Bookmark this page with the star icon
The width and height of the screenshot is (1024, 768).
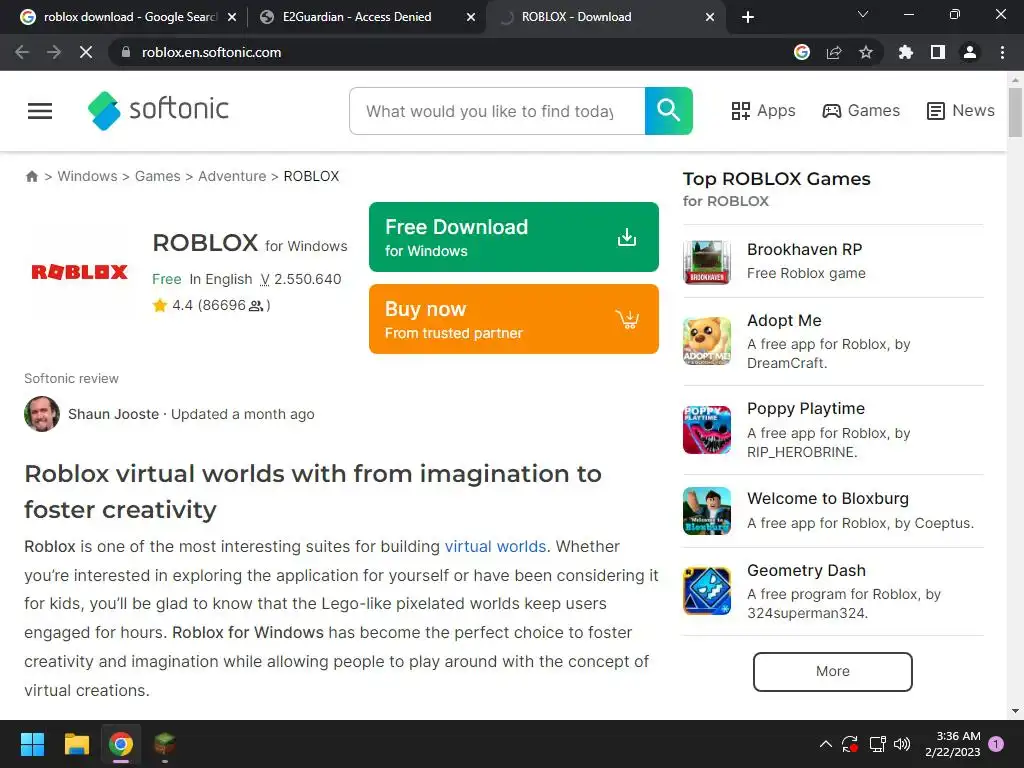tap(866, 52)
